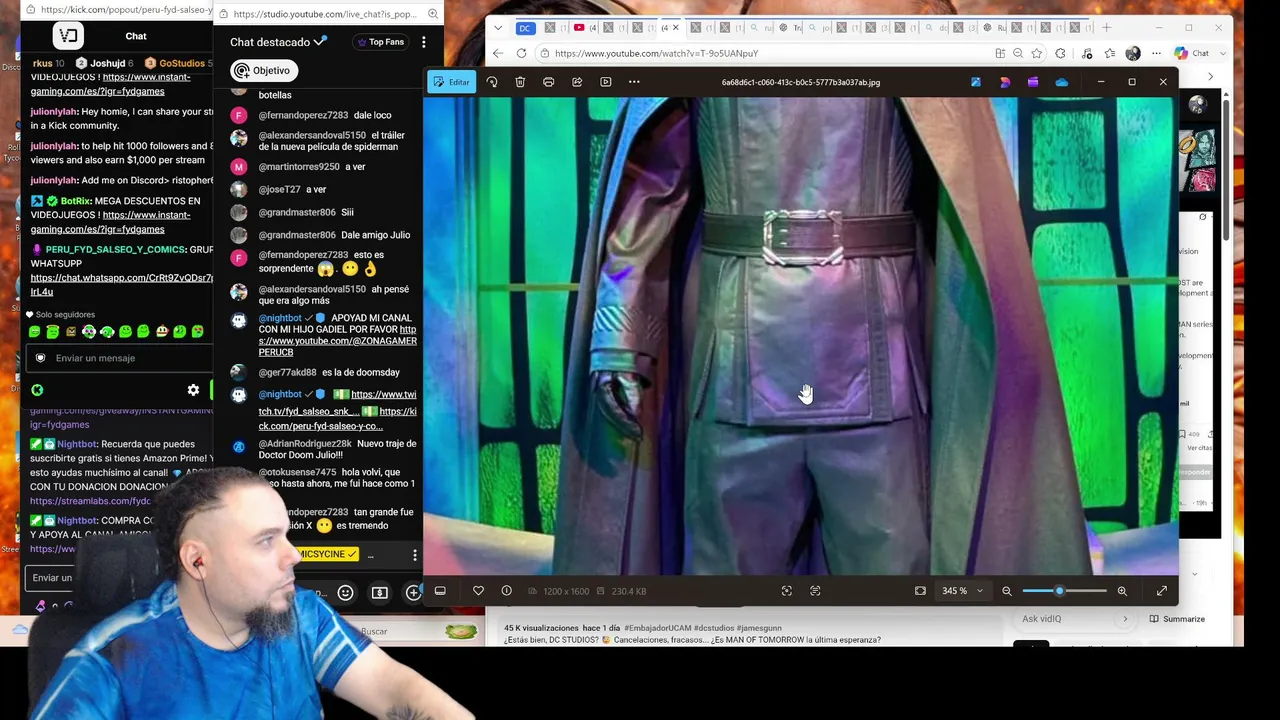1280x720 pixels.
Task: Print the image from Photos toolbar
Action: 548,82
